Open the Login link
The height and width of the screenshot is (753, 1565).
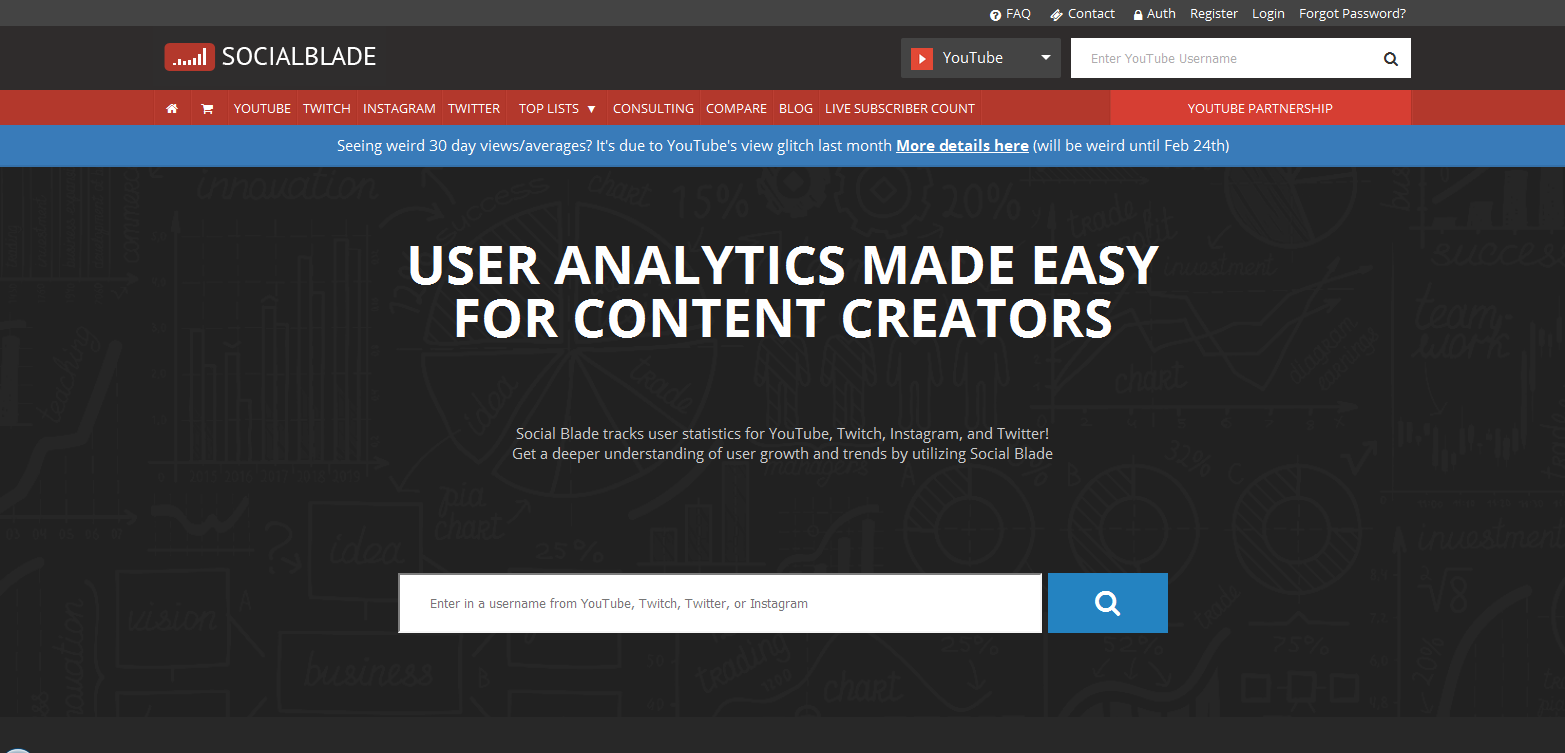tap(1268, 14)
